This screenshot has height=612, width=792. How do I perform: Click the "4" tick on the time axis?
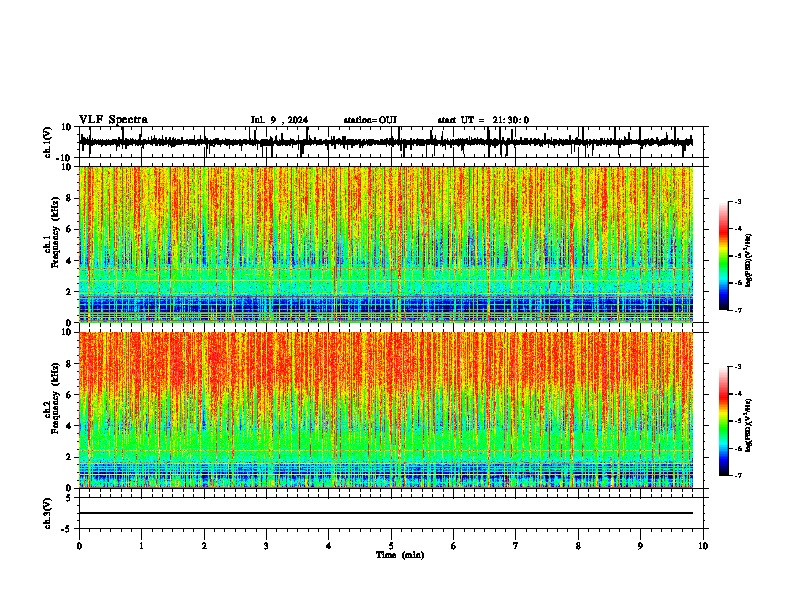click(329, 546)
